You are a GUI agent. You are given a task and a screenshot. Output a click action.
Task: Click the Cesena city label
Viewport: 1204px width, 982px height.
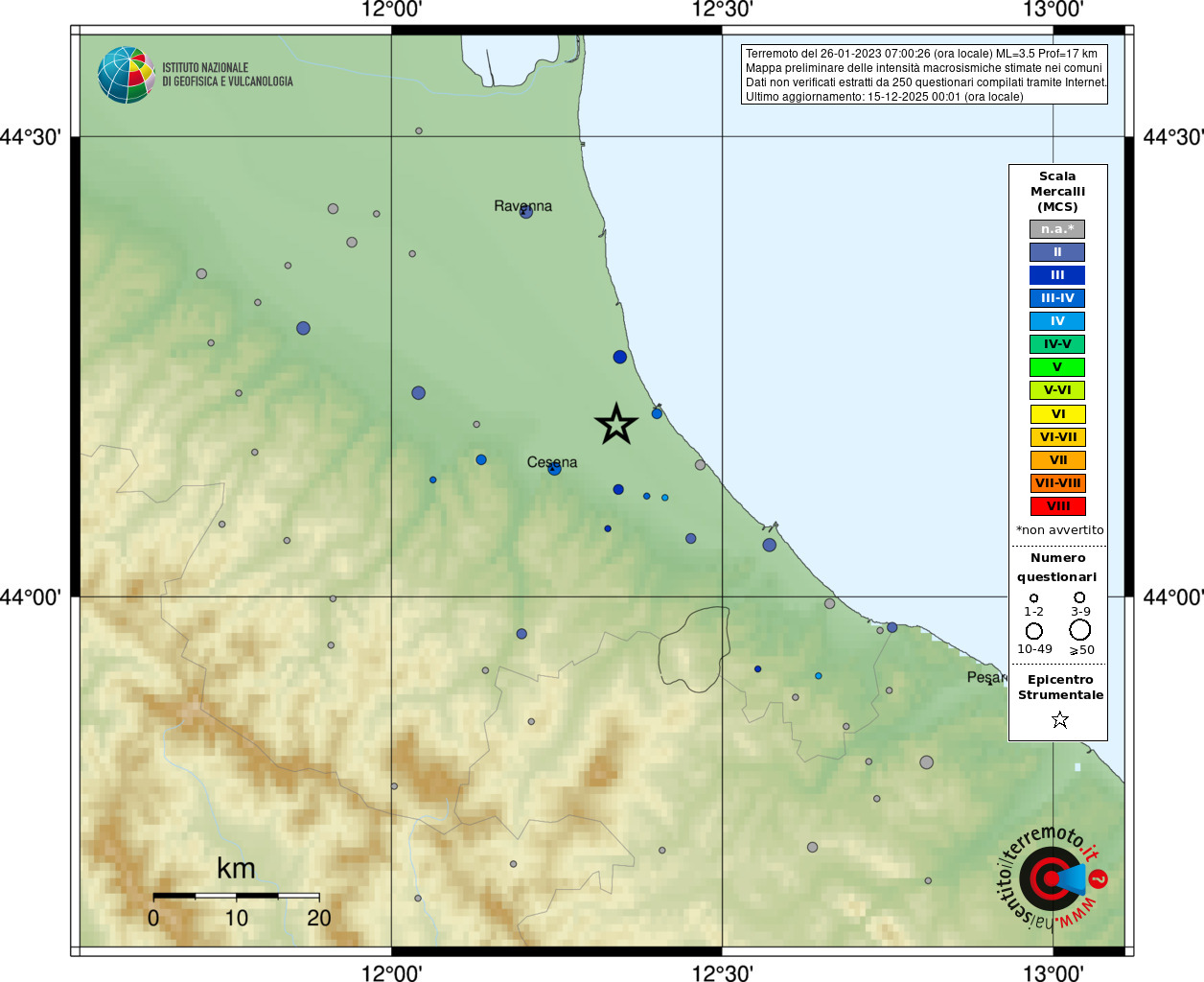click(552, 462)
